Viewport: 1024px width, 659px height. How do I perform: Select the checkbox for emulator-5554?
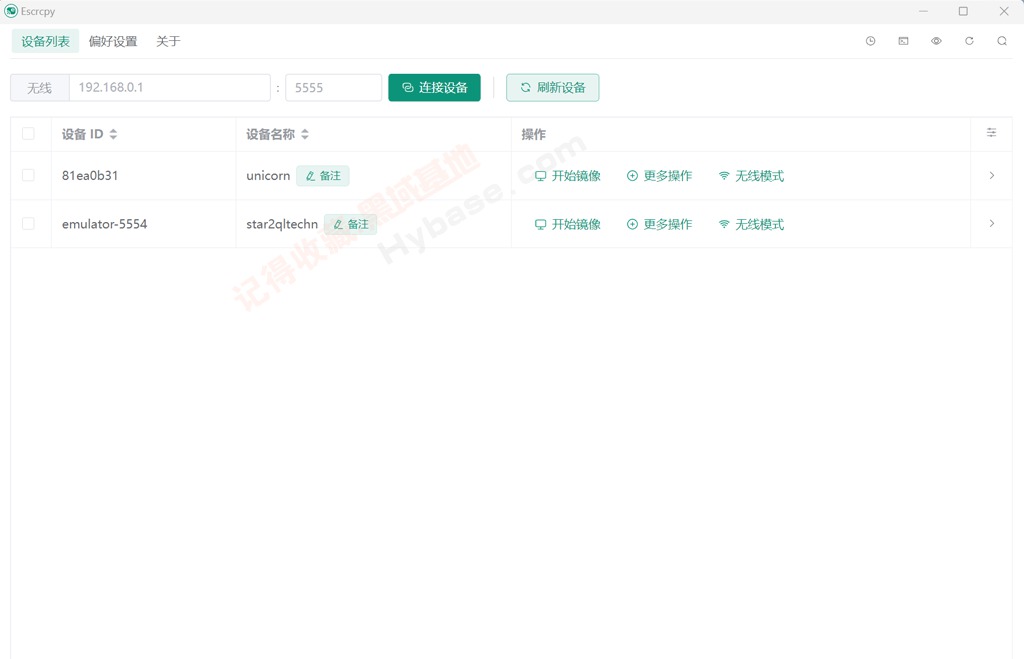28,224
